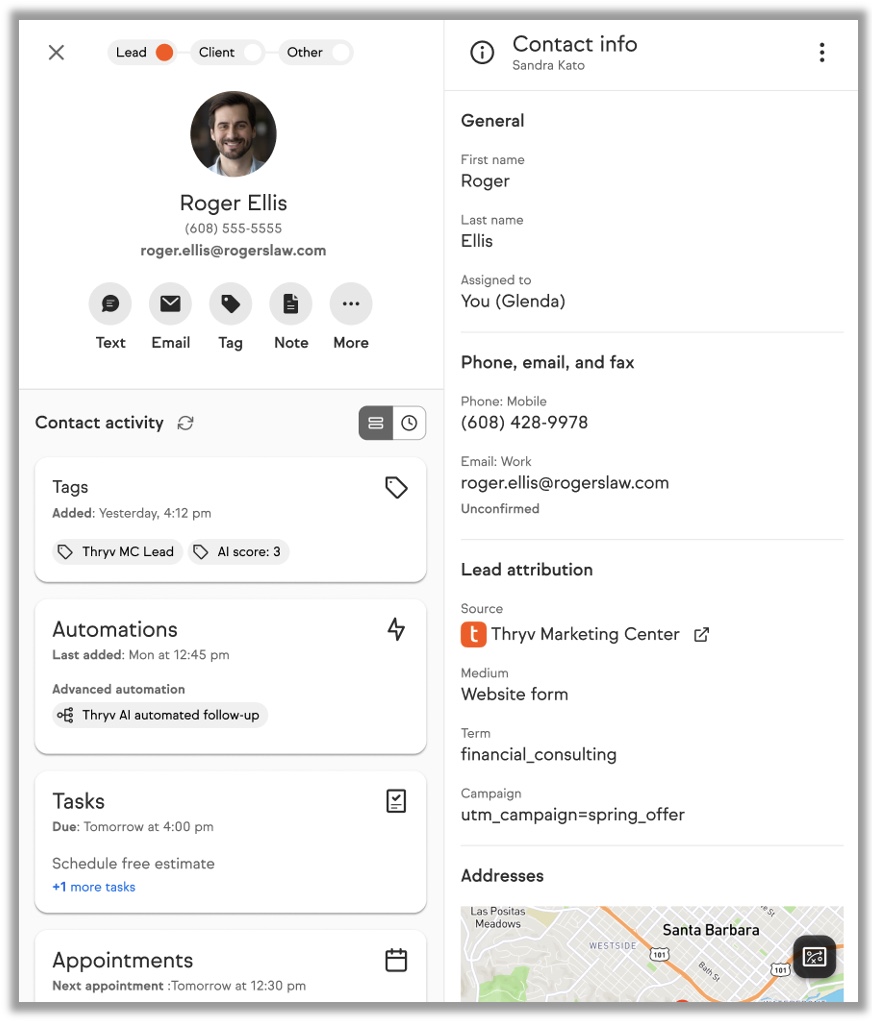
Task: Close the contact panel with X
Action: [x=56, y=53]
